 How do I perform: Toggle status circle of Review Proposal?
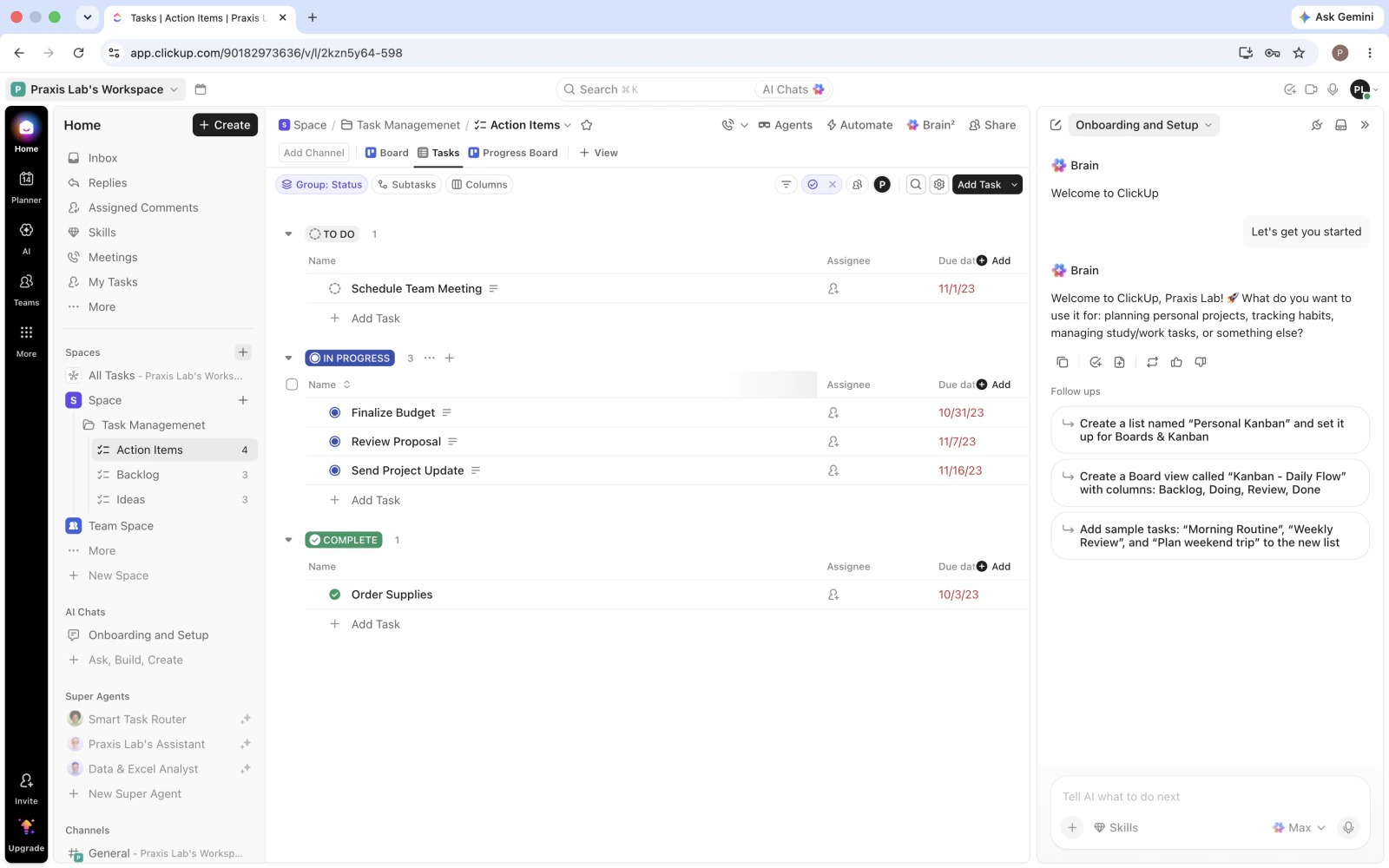(334, 441)
